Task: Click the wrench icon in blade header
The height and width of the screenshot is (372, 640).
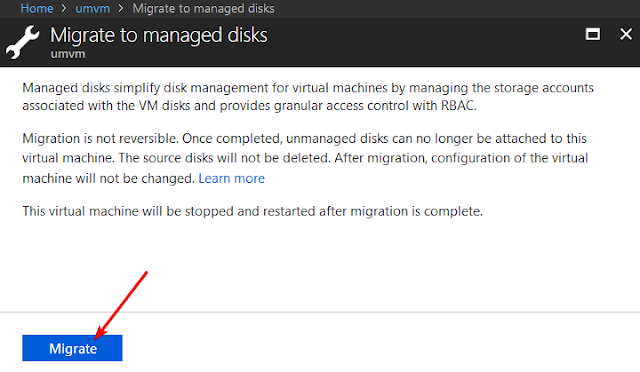Action: 22,42
